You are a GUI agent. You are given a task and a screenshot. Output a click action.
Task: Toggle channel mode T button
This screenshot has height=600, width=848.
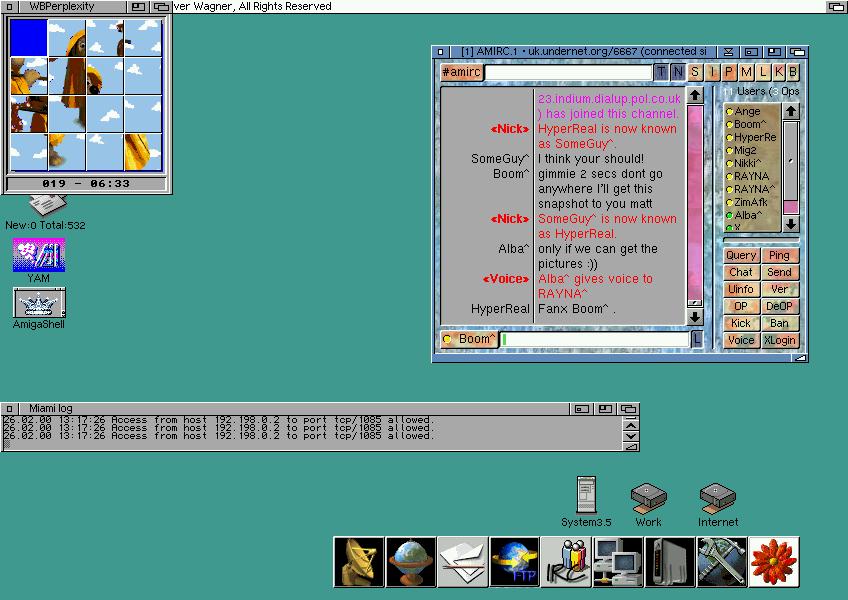[662, 72]
